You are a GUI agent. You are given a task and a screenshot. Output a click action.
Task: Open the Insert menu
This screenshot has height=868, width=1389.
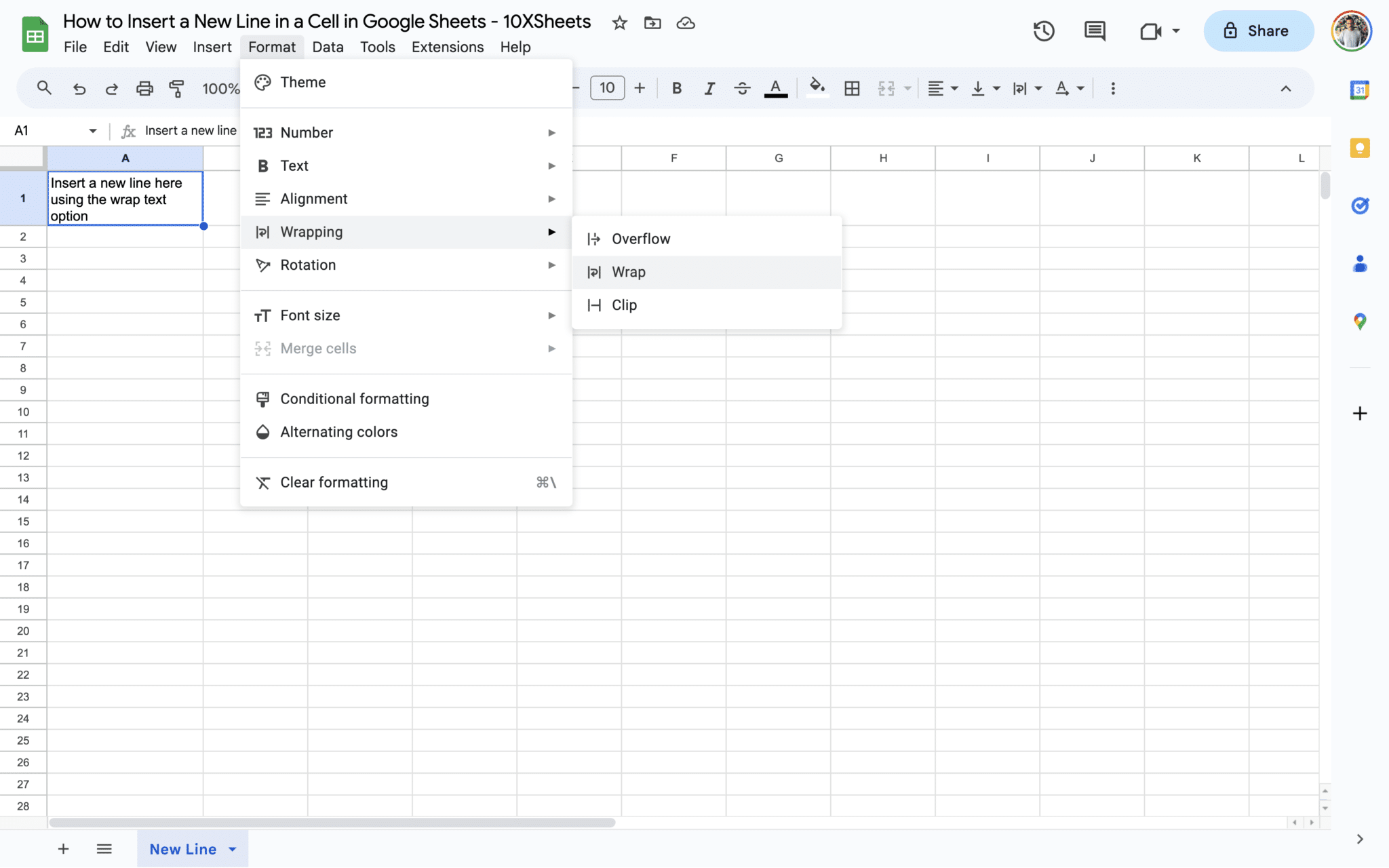pyautogui.click(x=212, y=47)
